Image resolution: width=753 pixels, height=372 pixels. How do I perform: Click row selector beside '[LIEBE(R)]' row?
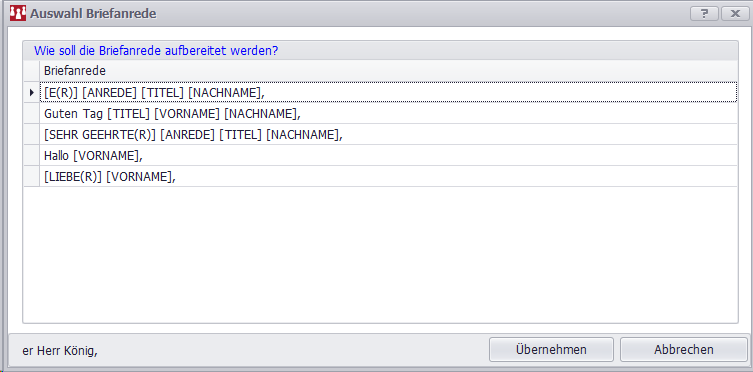[x=32, y=177]
